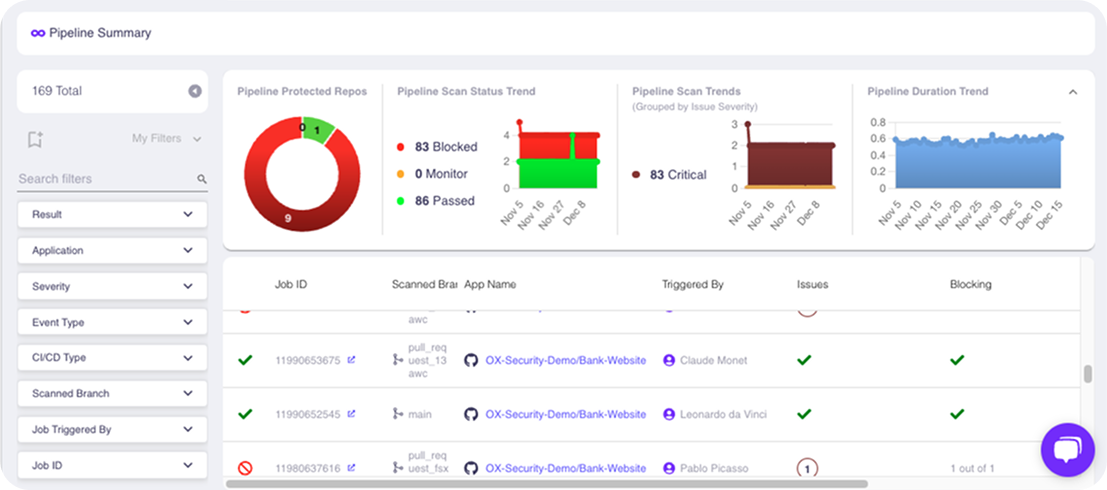Viewport: 1107px width, 490px height.
Task: Click the 83 Blocked red legend dot
Action: click(x=401, y=148)
